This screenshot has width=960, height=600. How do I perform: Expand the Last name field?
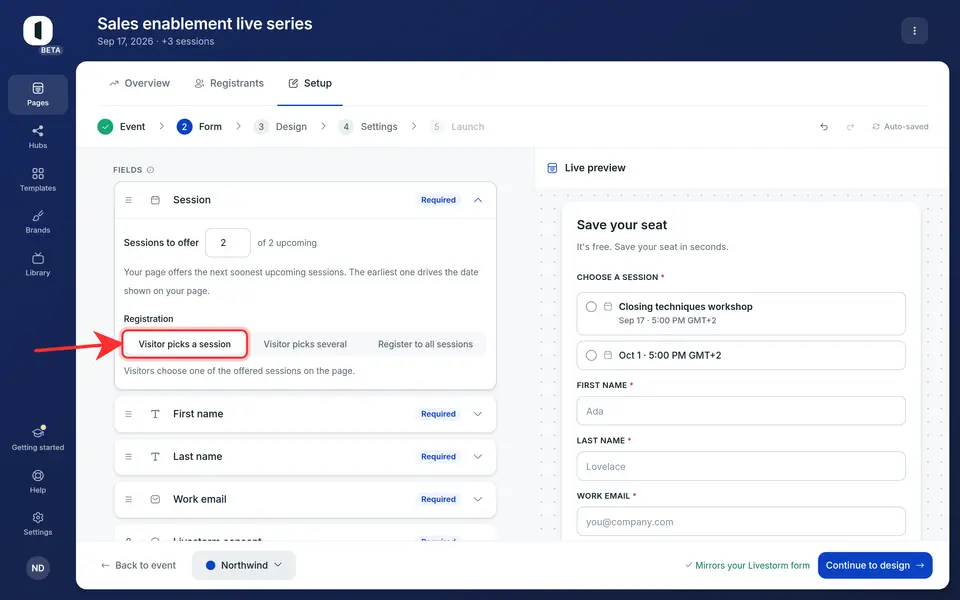[478, 457]
